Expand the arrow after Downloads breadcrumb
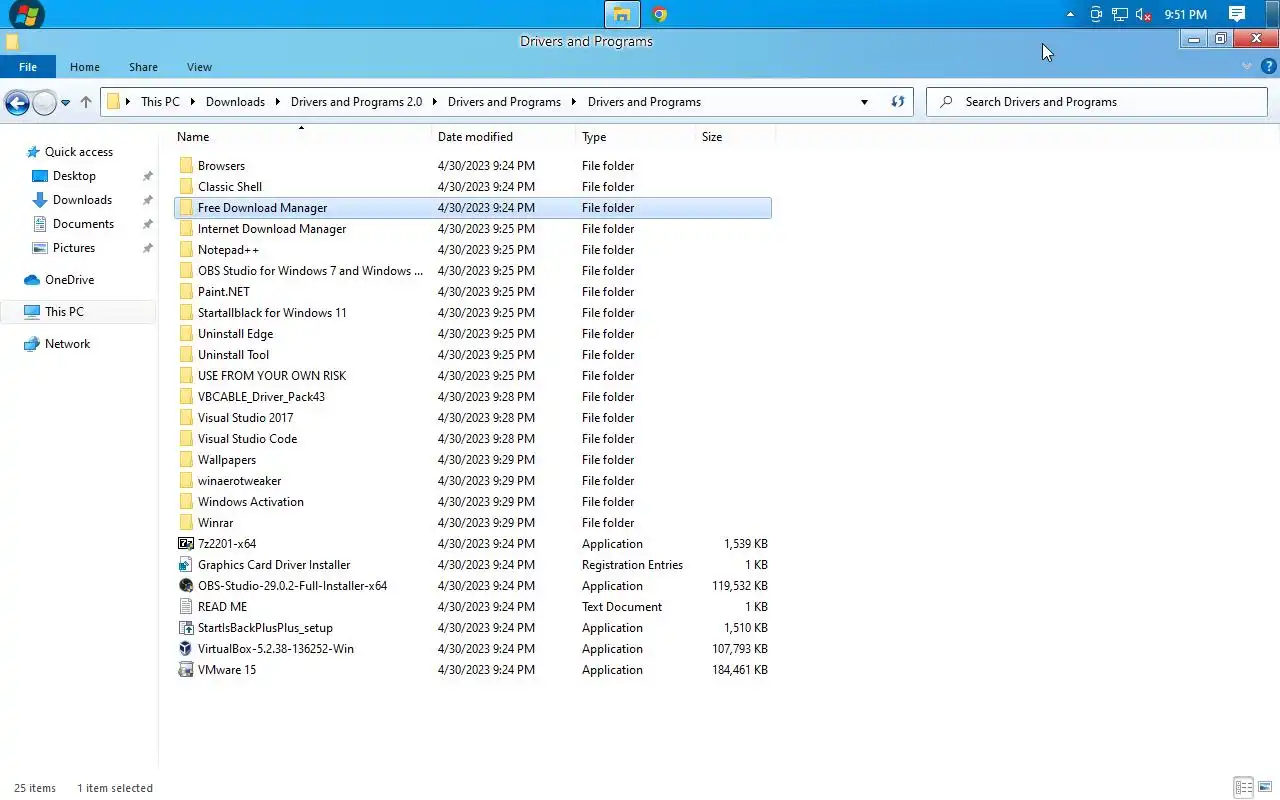 point(278,102)
